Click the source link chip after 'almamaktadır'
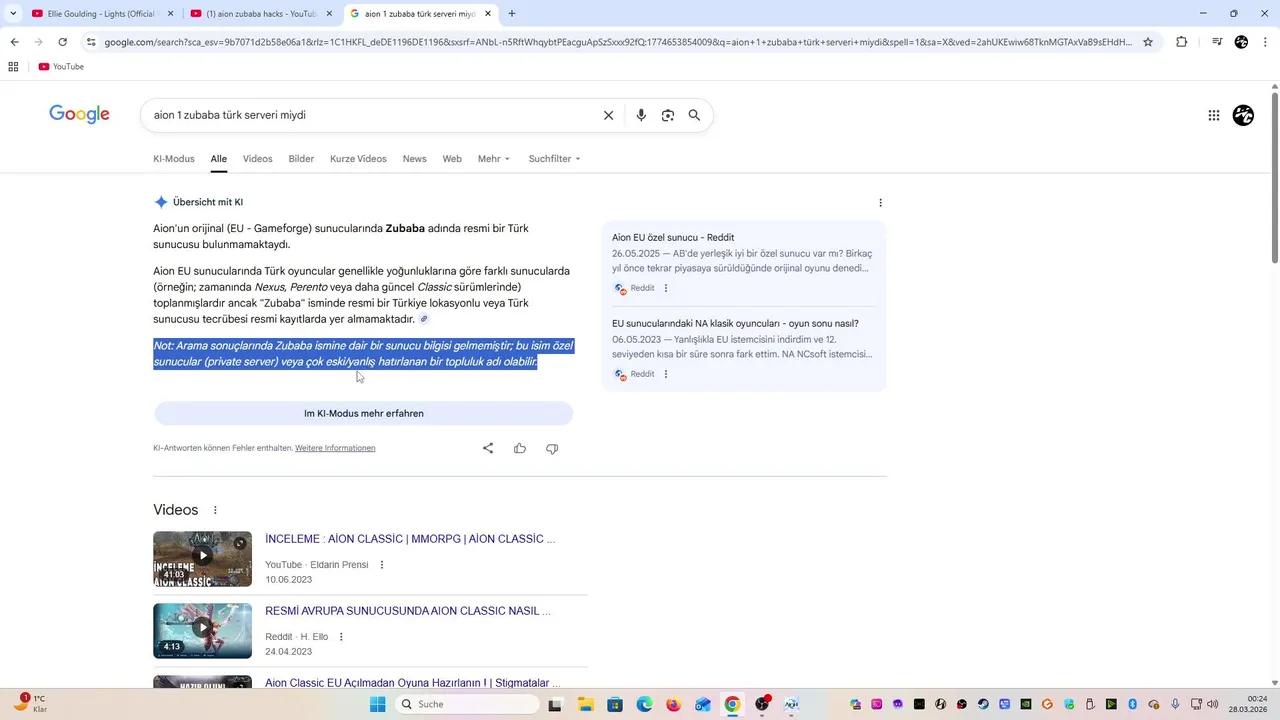This screenshot has width=1280, height=720. point(424,319)
